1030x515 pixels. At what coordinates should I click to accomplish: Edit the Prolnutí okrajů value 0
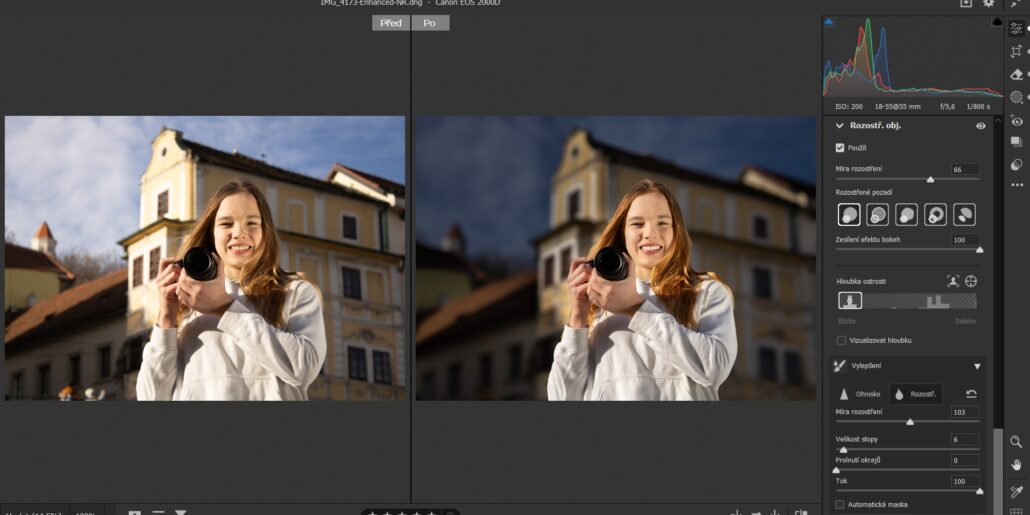tap(965, 460)
